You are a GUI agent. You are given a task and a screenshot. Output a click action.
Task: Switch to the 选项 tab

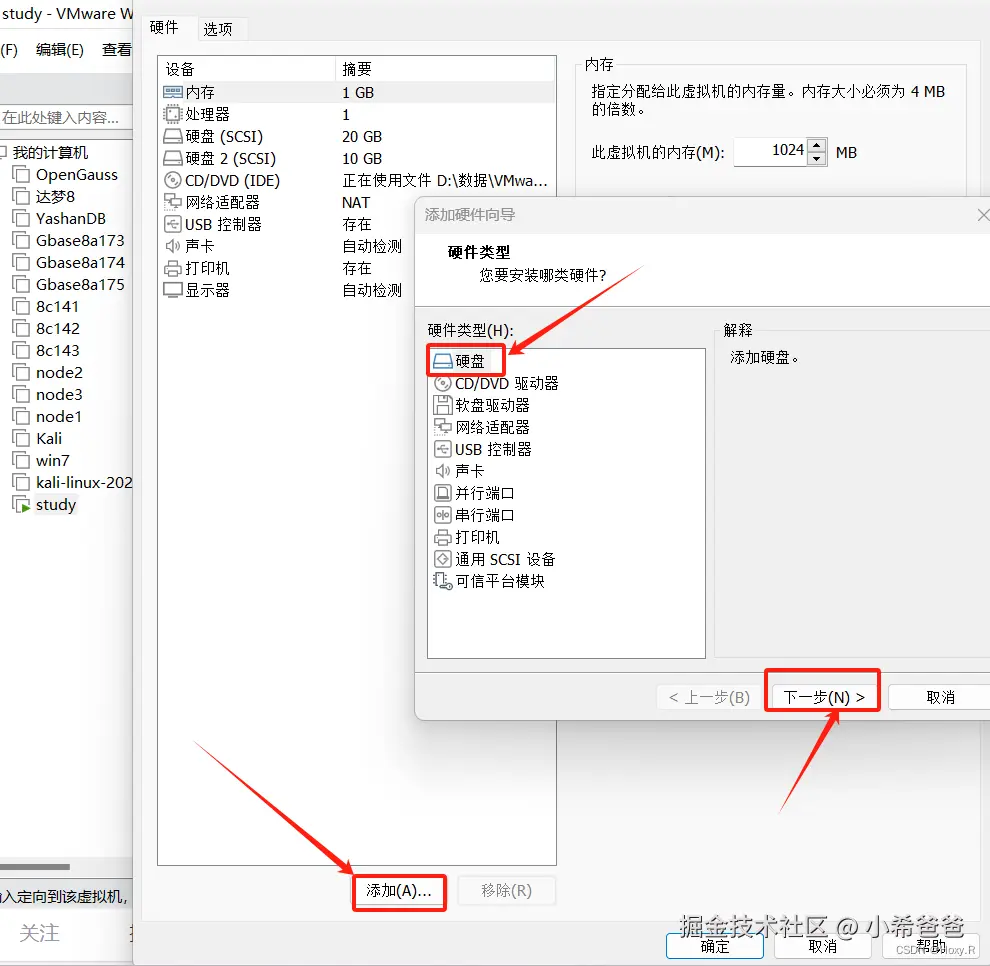[x=218, y=29]
